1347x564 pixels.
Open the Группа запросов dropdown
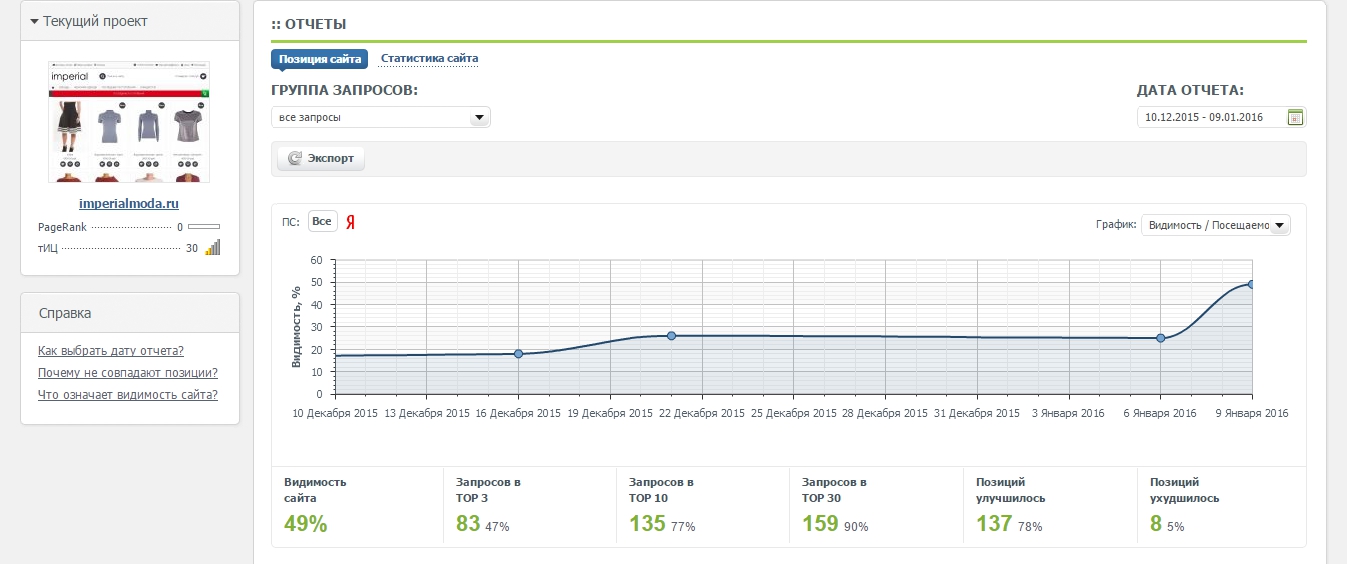381,117
